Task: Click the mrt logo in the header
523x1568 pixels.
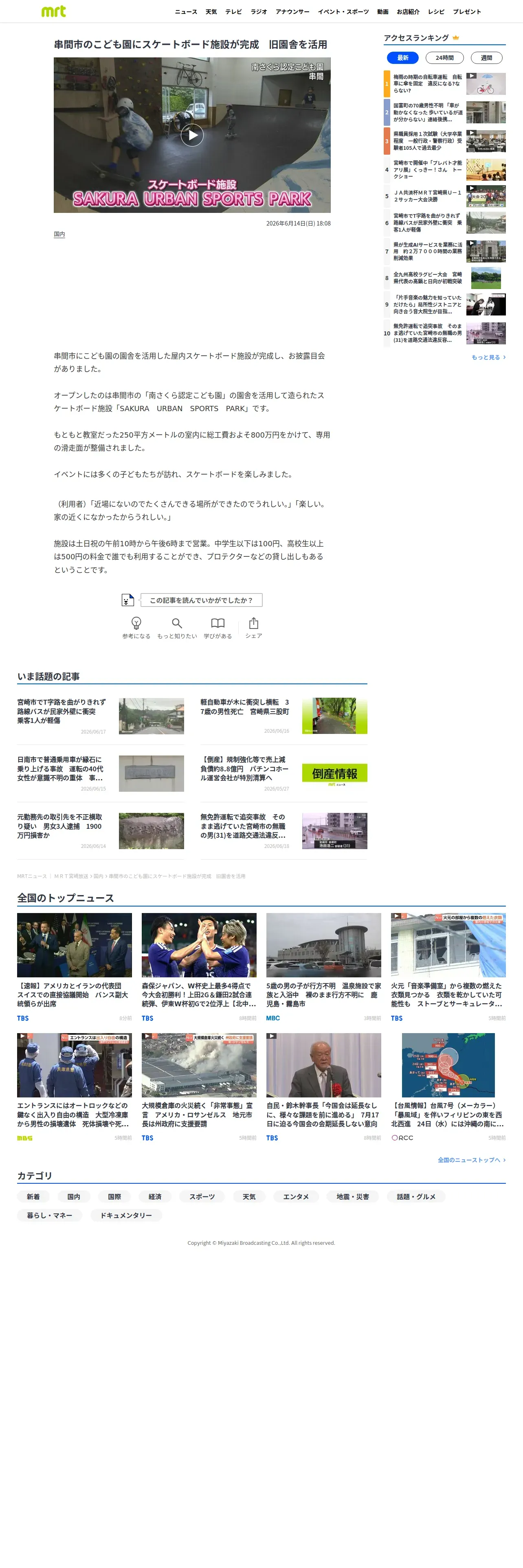Action: click(x=54, y=11)
